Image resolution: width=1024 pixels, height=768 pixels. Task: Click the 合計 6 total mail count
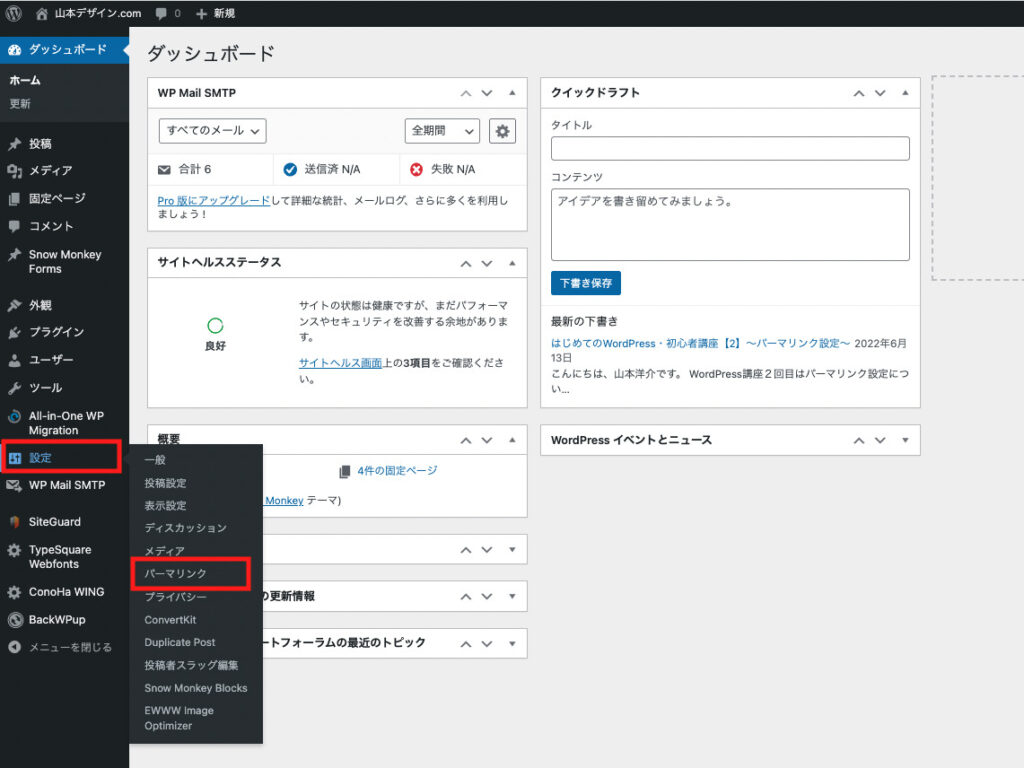pos(185,170)
